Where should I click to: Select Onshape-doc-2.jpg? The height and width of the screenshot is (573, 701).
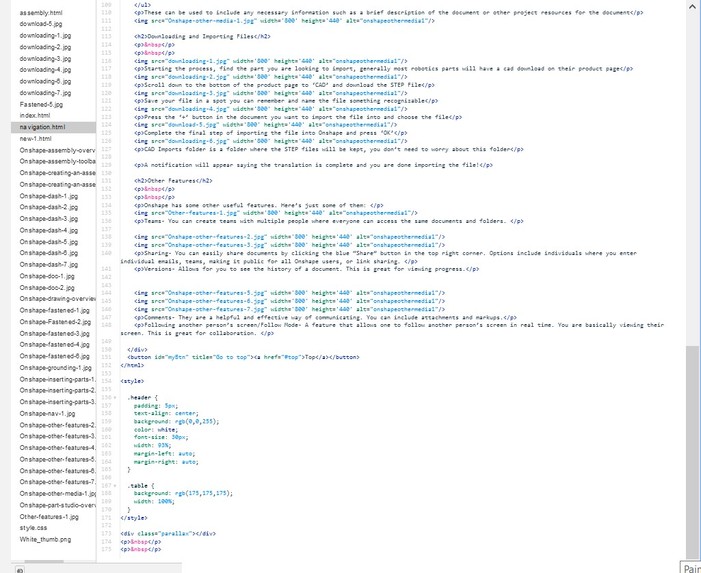(x=47, y=288)
